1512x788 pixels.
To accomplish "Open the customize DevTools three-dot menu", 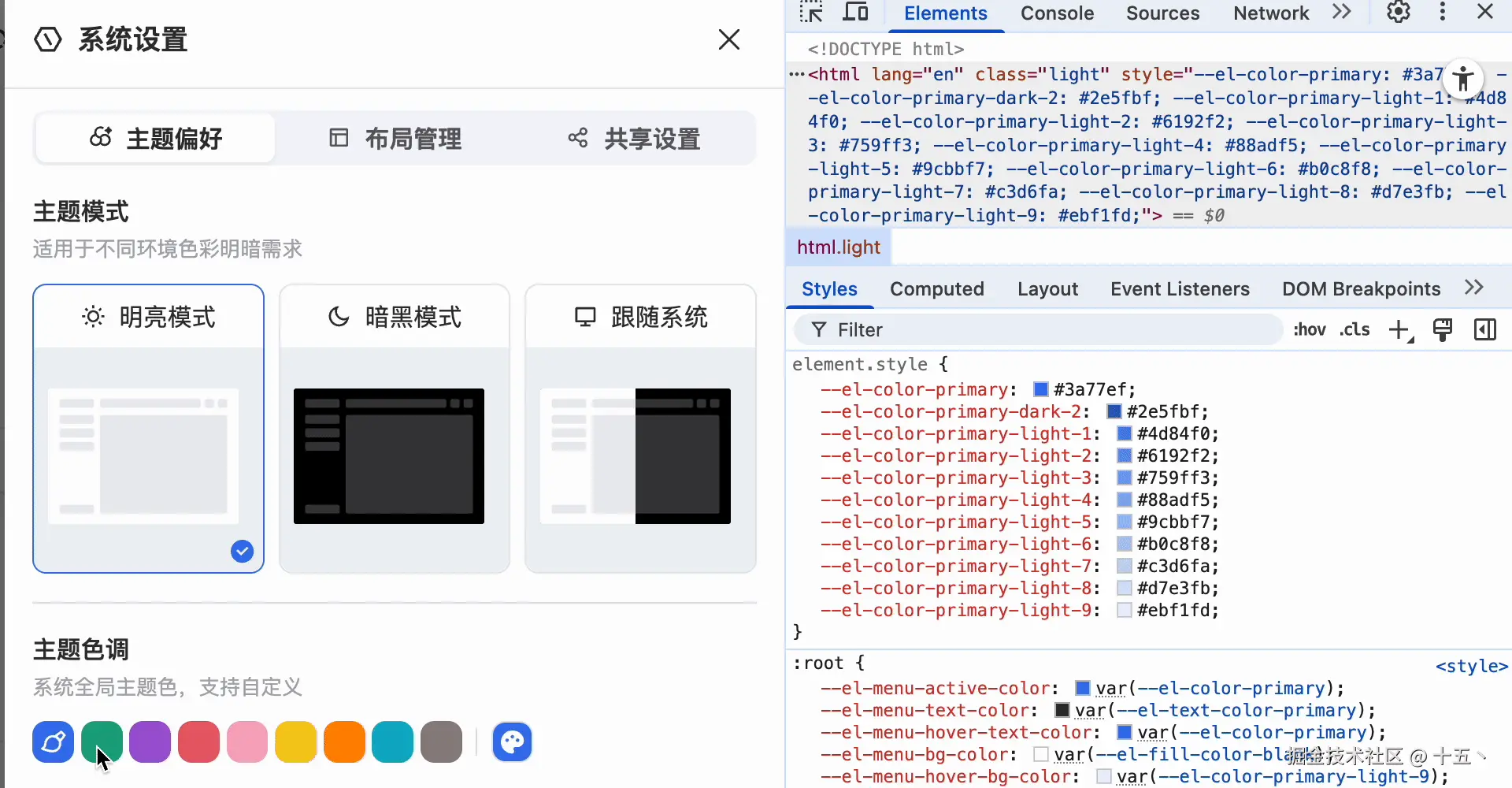I will pyautogui.click(x=1443, y=12).
